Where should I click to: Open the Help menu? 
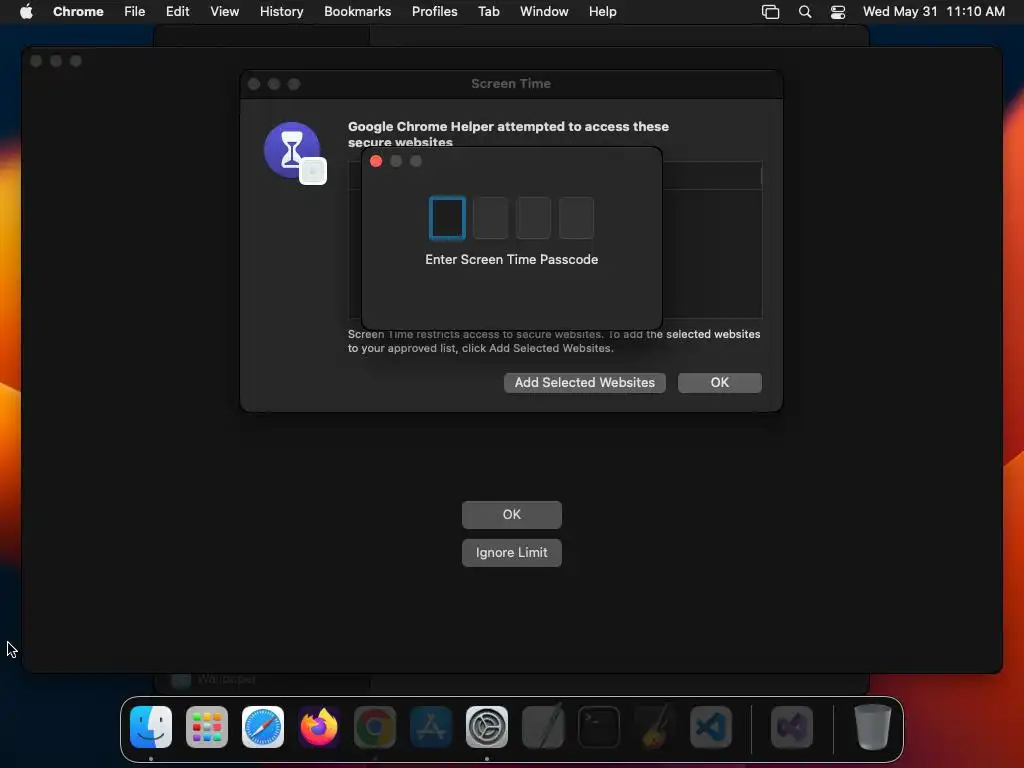602,11
